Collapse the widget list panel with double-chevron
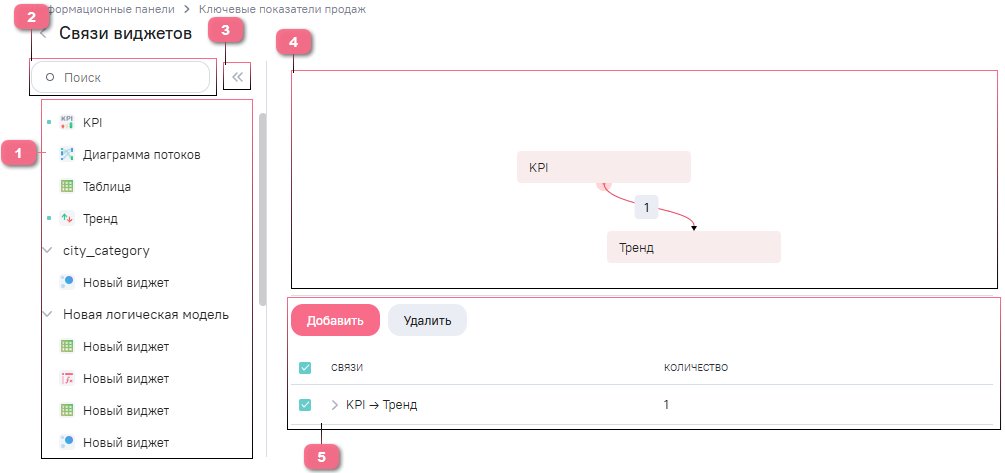 (237, 77)
